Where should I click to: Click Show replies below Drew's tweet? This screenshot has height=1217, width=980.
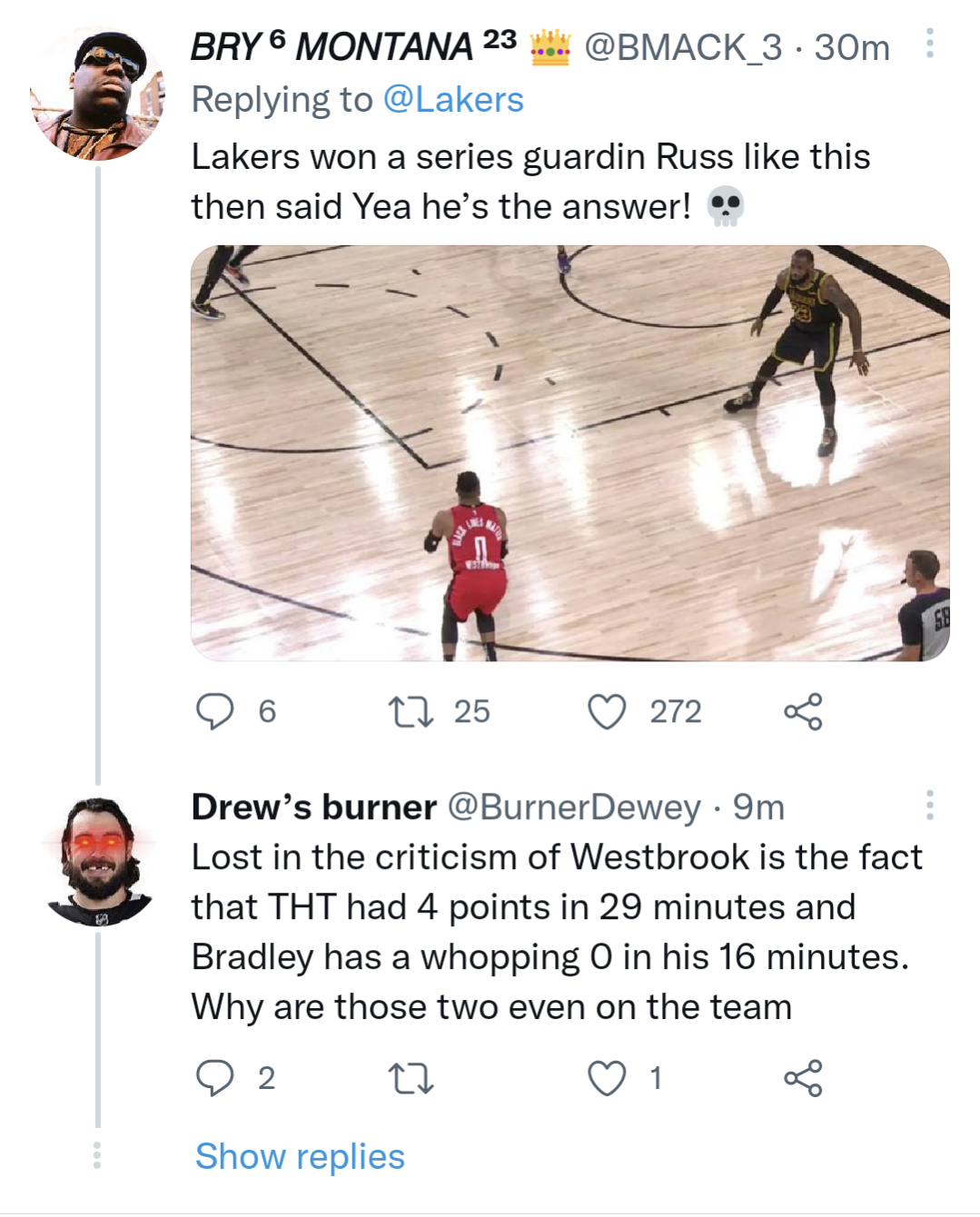click(301, 1156)
